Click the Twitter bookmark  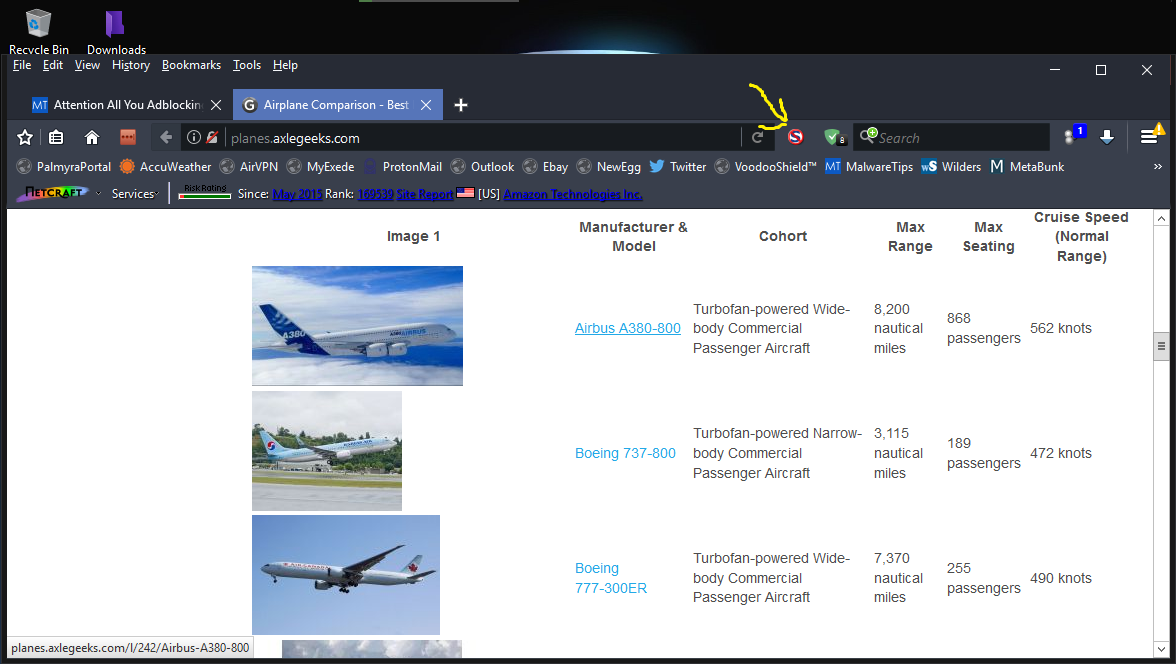pos(678,167)
